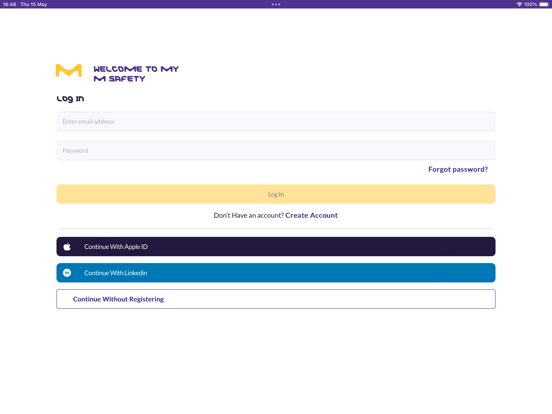The image size is (552, 414).
Task: Tap the status bar clock
Action: coord(10,4)
